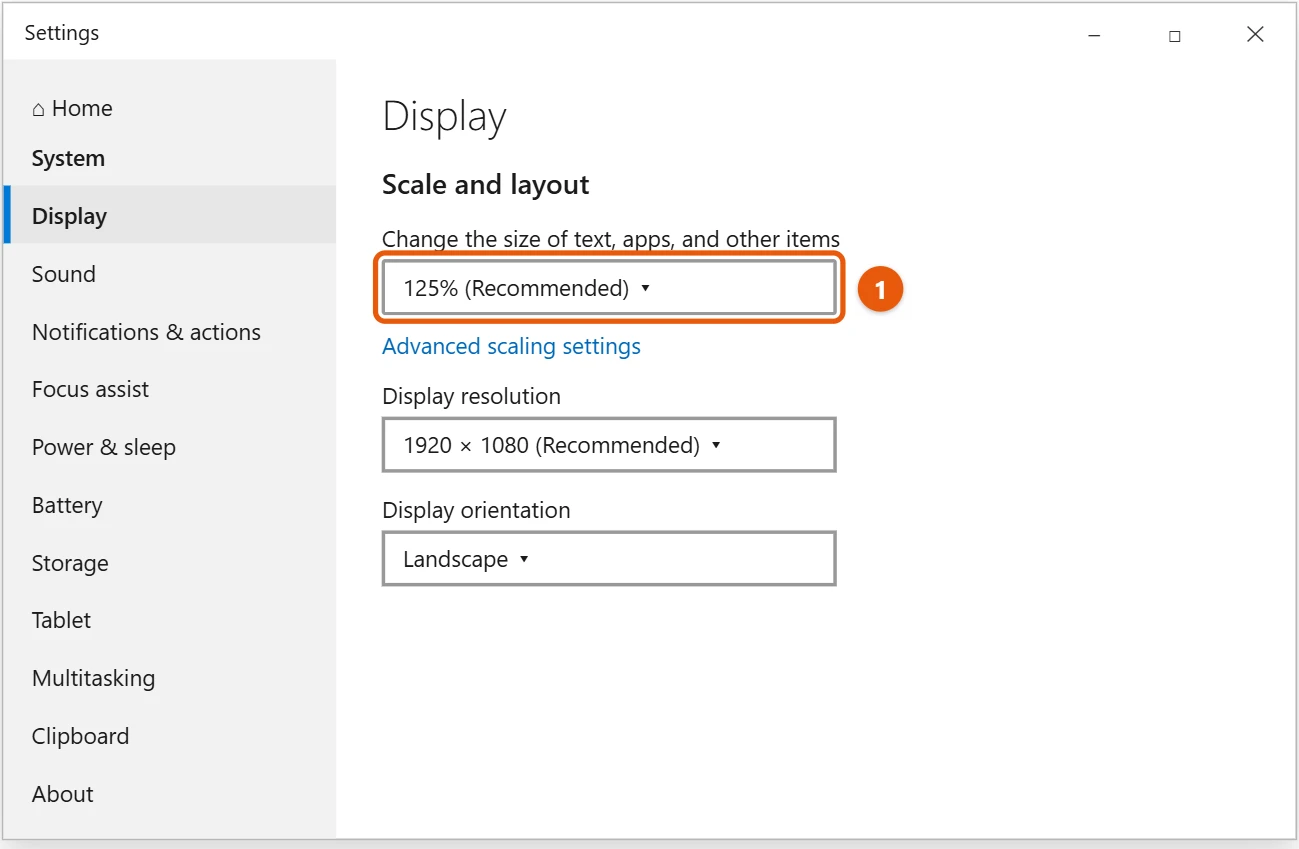
Task: Click the System heading in sidebar
Action: (68, 158)
